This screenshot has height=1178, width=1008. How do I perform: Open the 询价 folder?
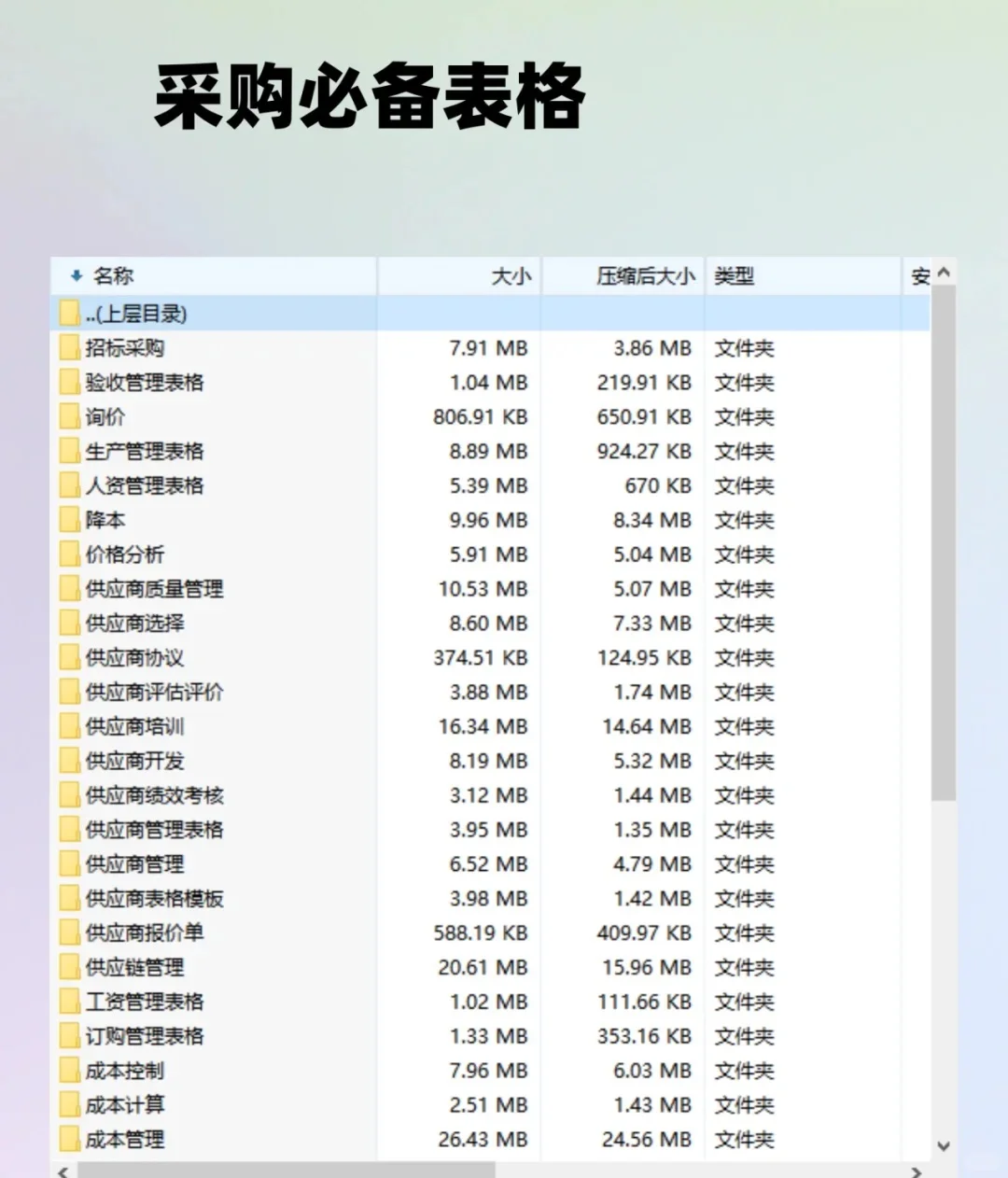103,416
